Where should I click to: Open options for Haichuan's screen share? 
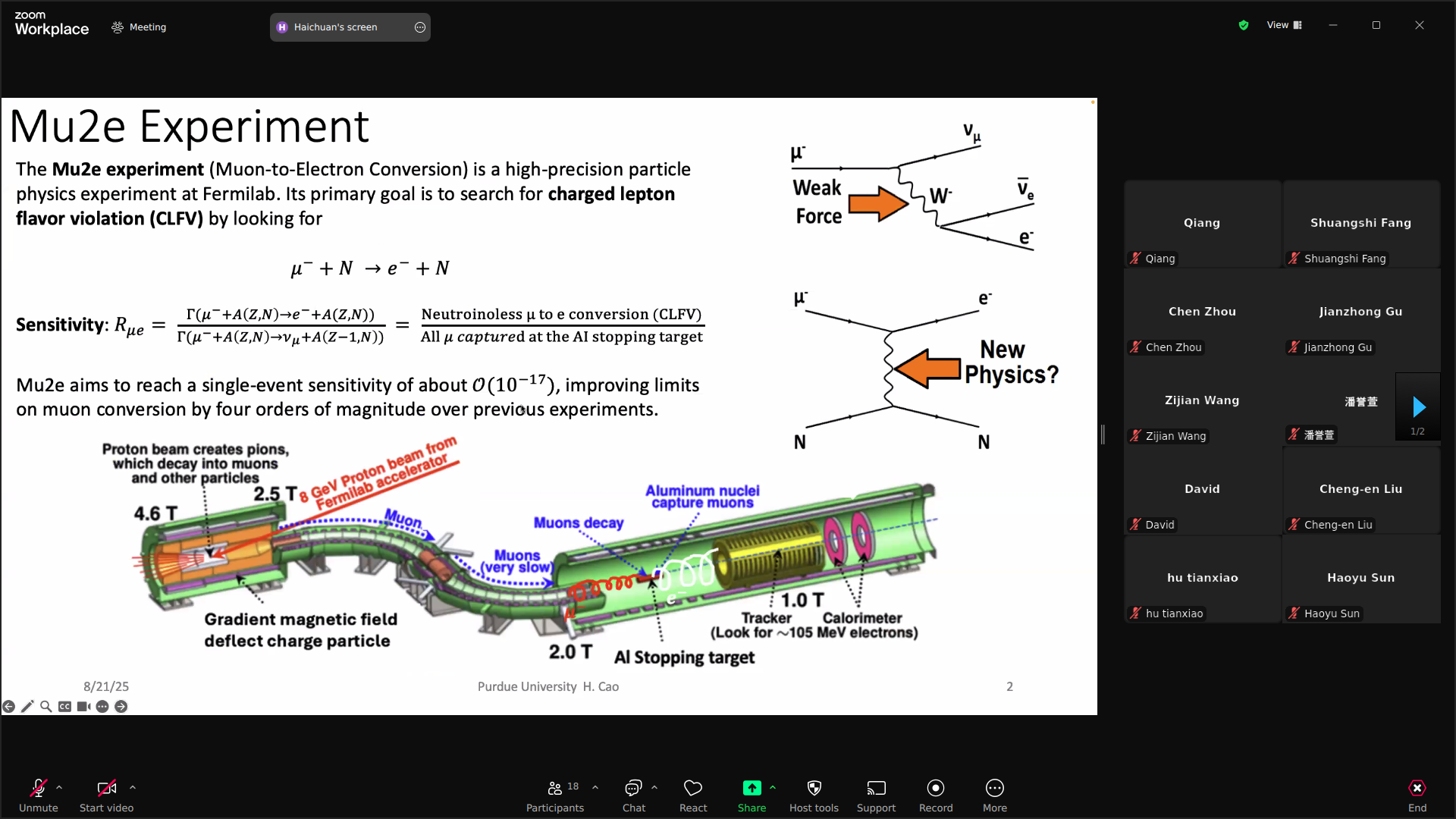tap(420, 27)
